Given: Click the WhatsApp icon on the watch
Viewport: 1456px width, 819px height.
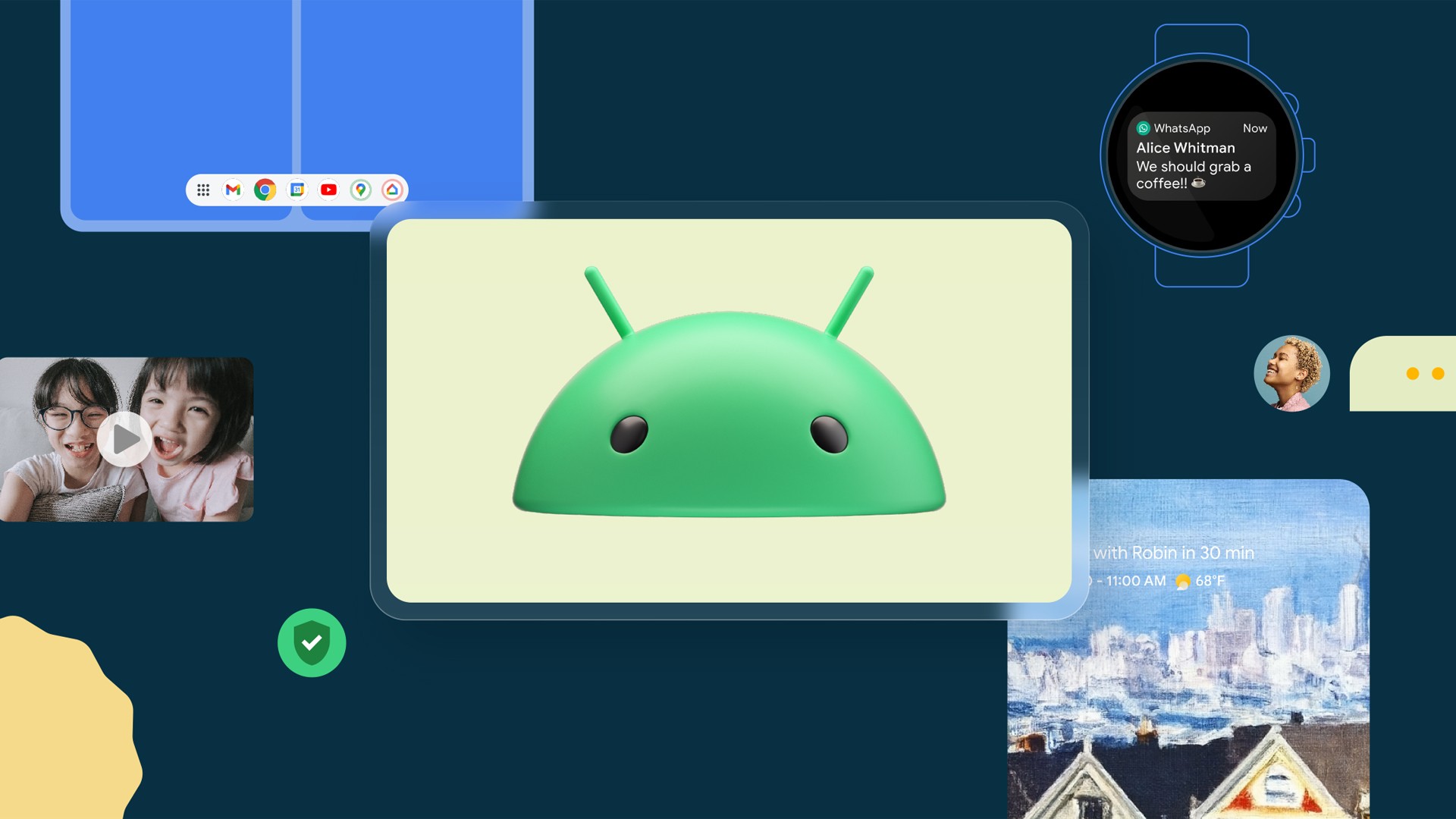Looking at the screenshot, I should point(1144,128).
